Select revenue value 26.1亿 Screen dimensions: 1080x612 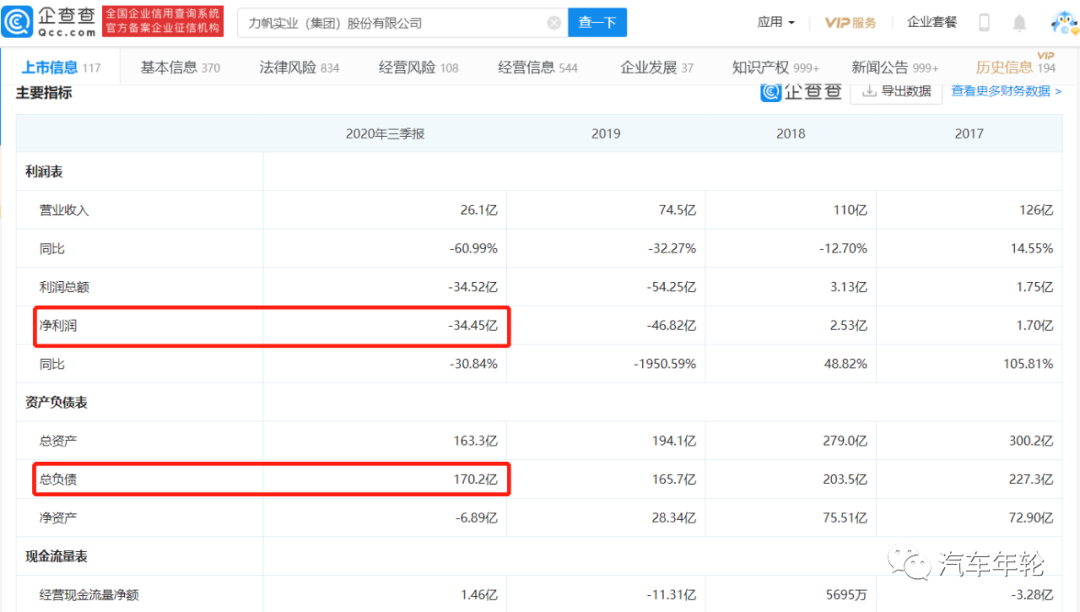click(x=479, y=210)
